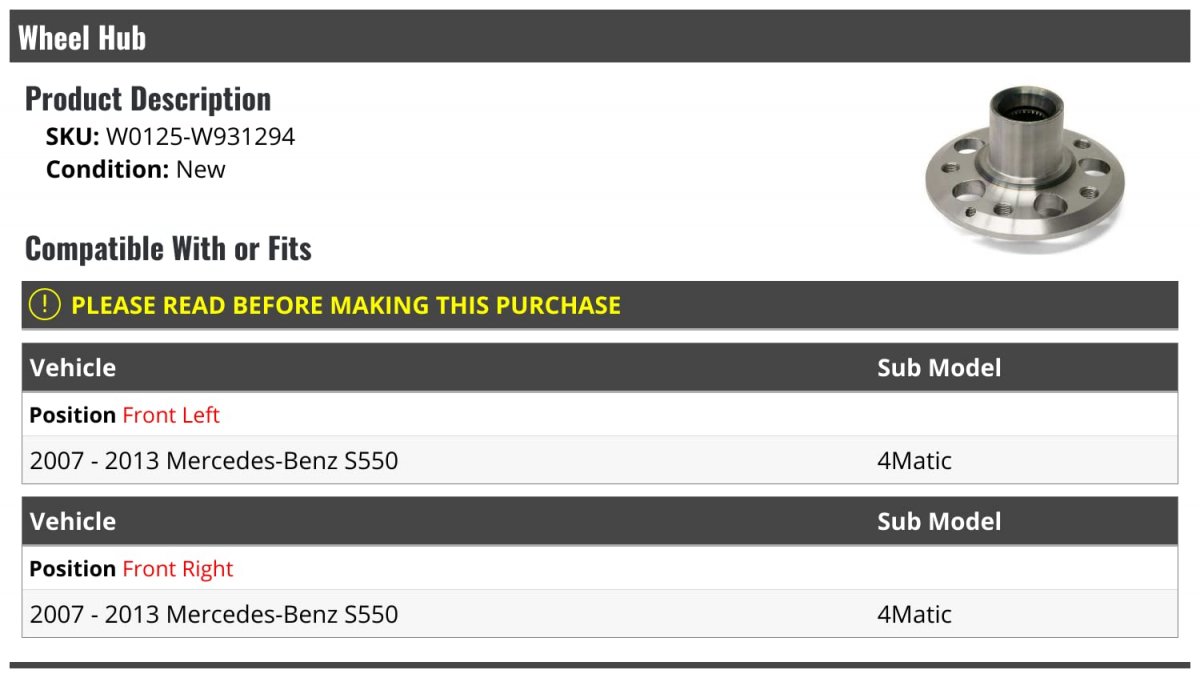The height and width of the screenshot is (678, 1200).
Task: Click the "Wheel Hub" title bar text
Action: coord(82,38)
